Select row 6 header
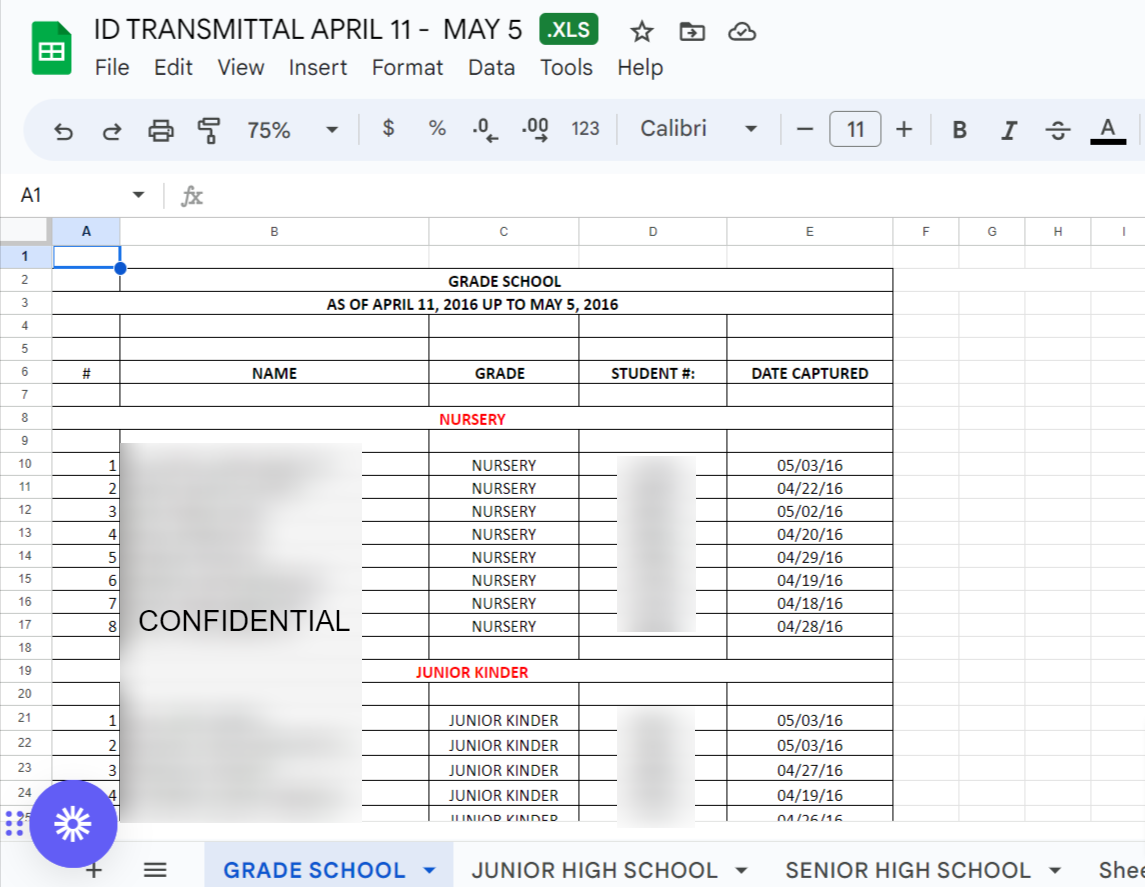The height and width of the screenshot is (887, 1145). [25, 372]
